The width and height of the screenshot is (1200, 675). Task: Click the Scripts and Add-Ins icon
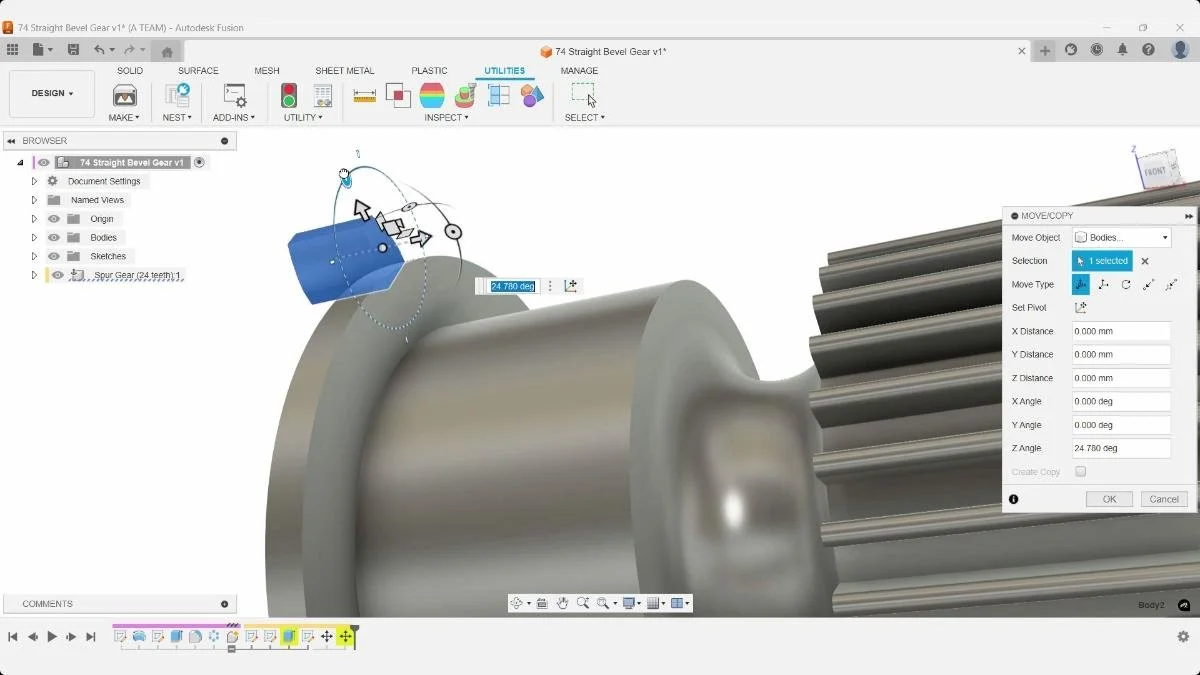[x=235, y=95]
